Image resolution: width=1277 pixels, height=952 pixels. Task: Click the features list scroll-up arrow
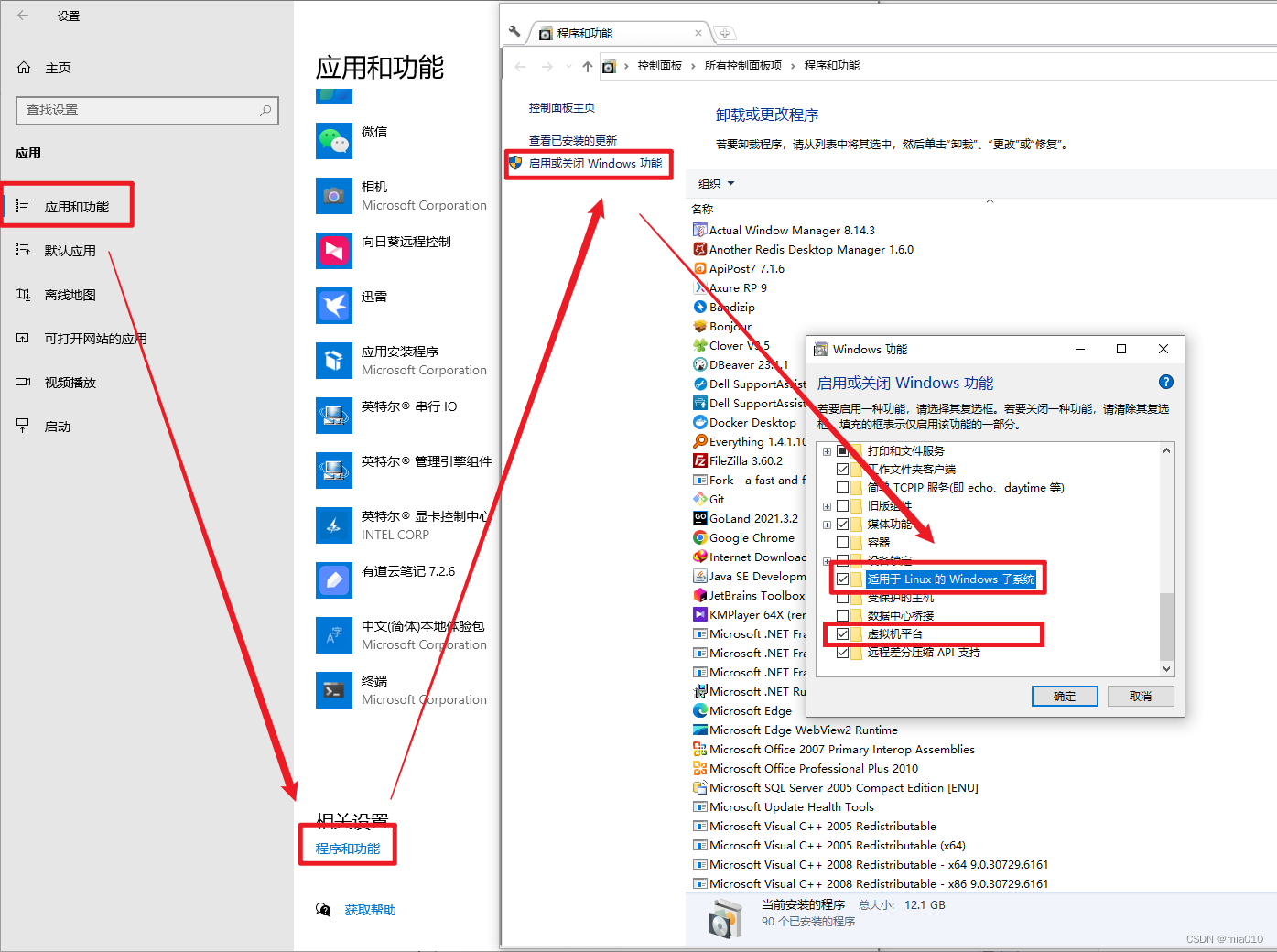[x=1166, y=450]
